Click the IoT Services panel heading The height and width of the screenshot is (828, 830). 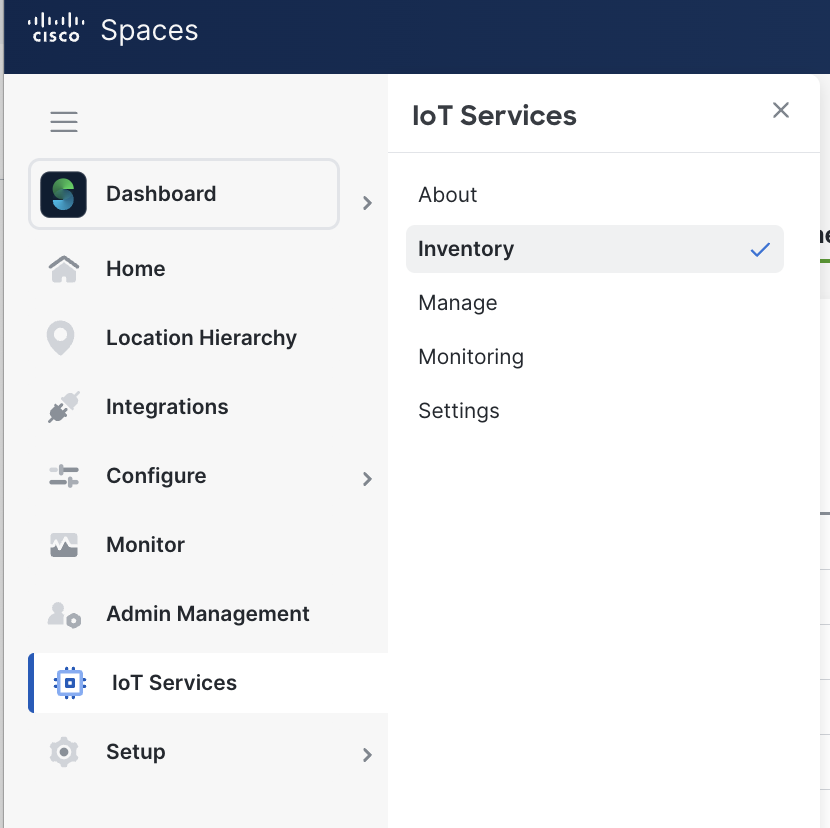point(494,115)
